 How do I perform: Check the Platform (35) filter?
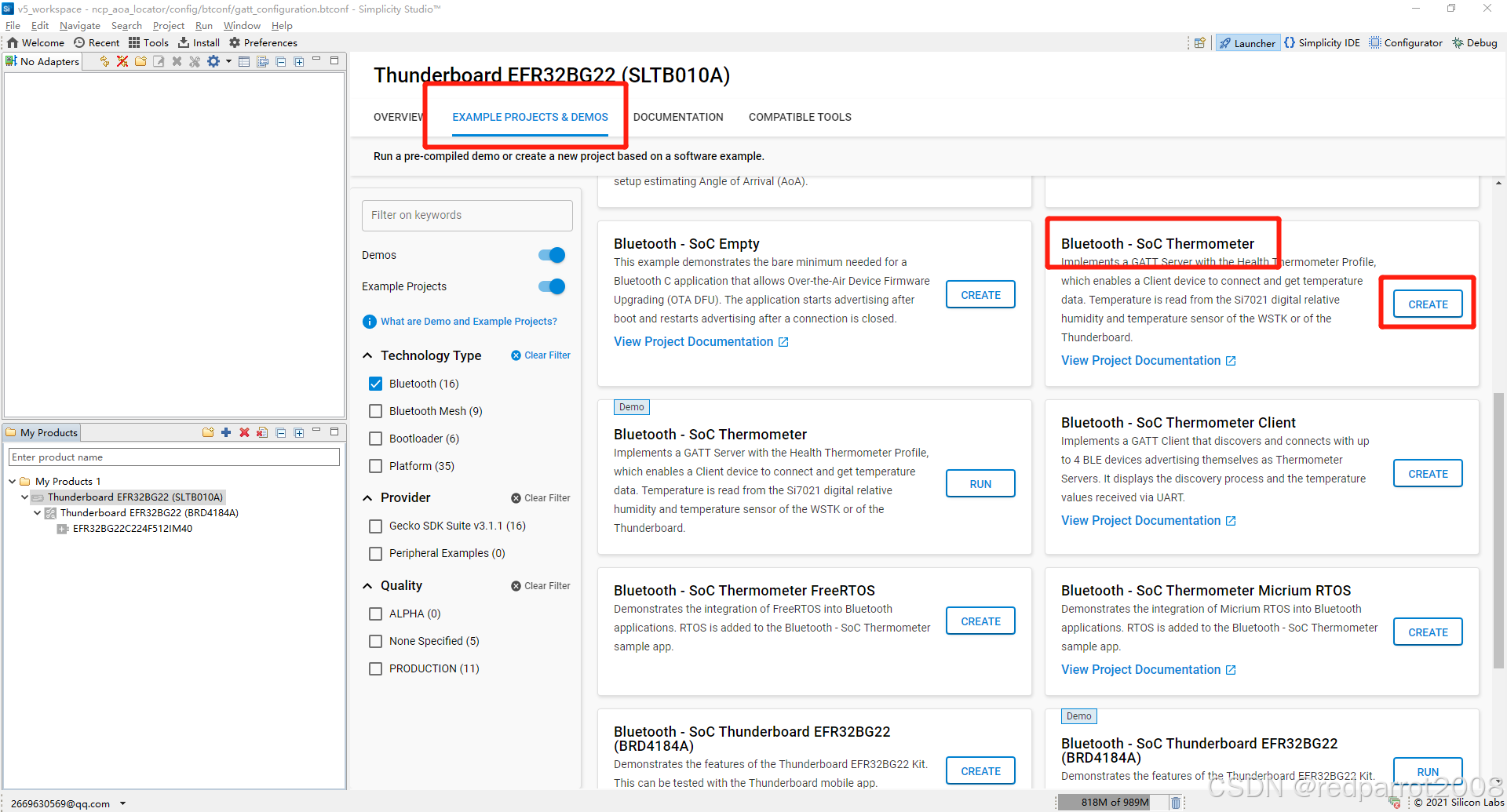[x=376, y=466]
